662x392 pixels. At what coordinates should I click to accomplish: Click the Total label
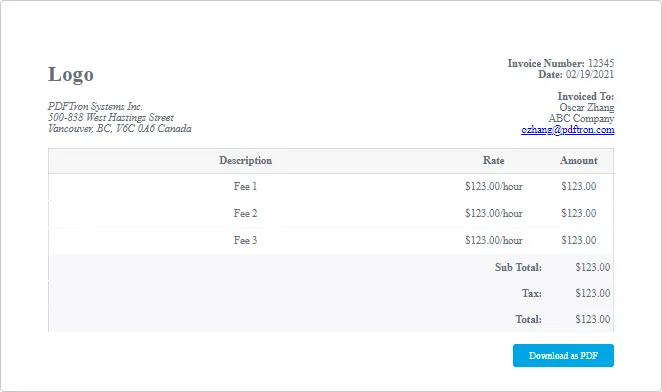click(528, 319)
